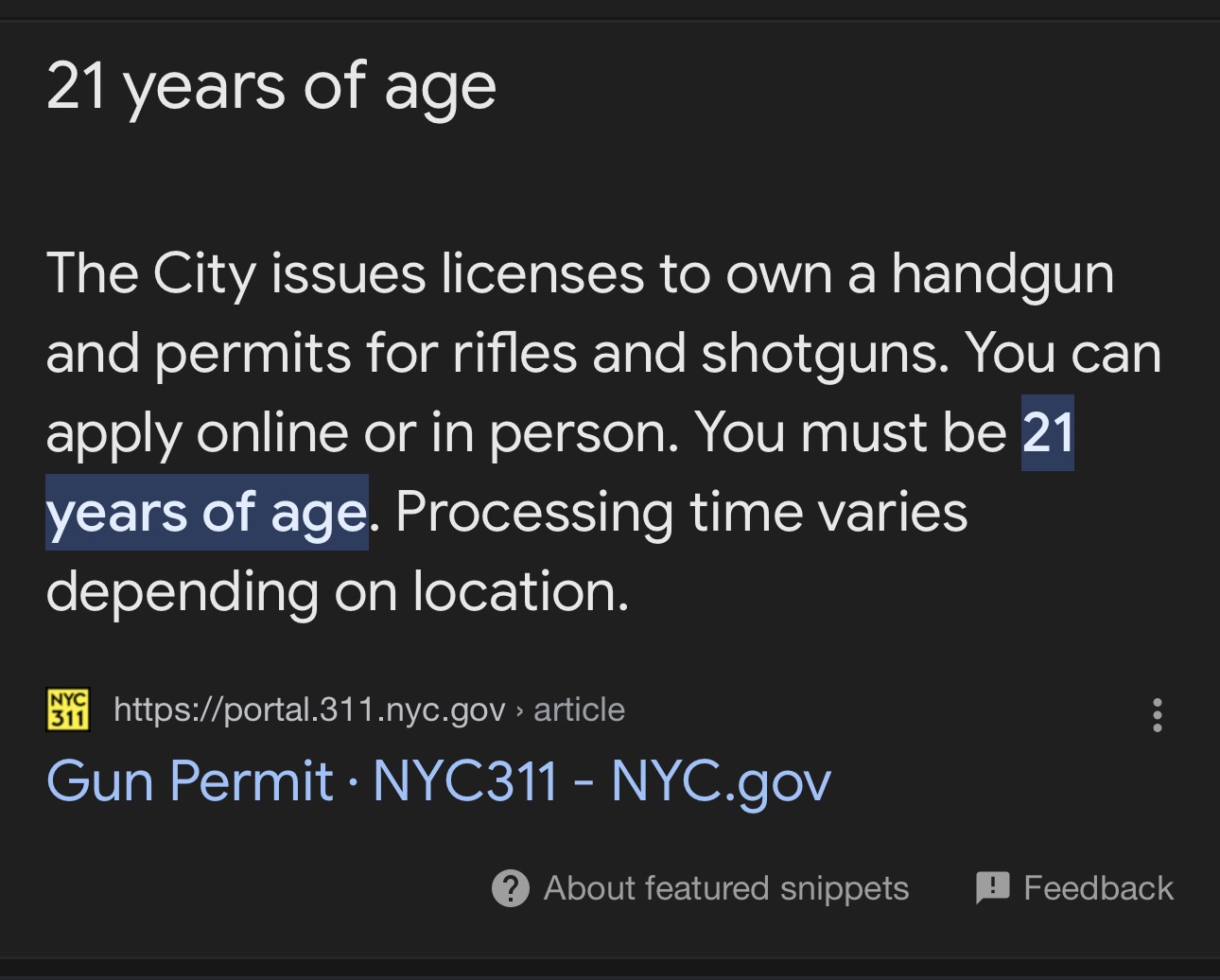Image resolution: width=1220 pixels, height=980 pixels.
Task: Click the highlighted '21' in the snippet
Action: (1048, 433)
